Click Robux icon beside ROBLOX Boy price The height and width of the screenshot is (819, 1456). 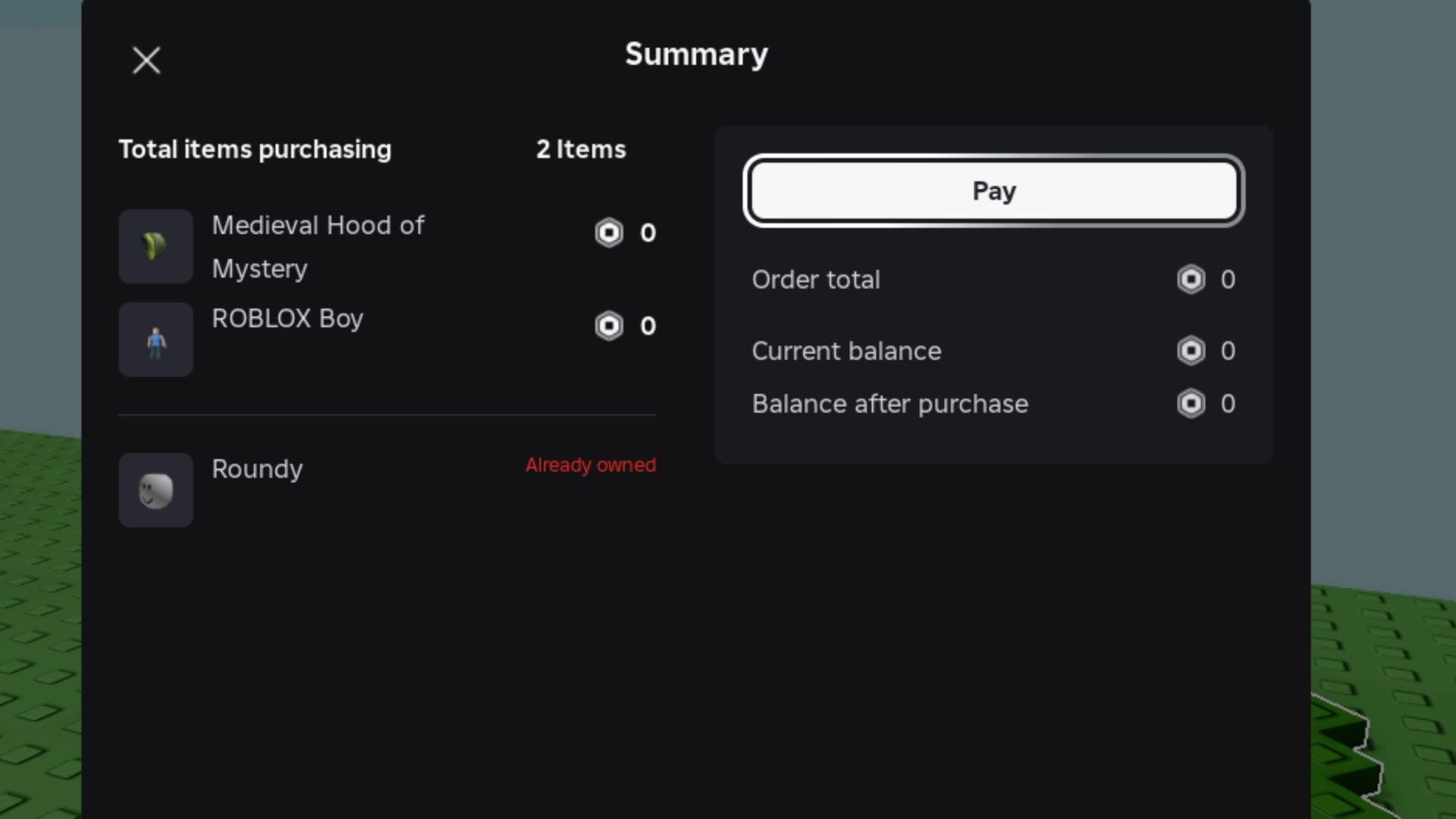click(x=609, y=326)
